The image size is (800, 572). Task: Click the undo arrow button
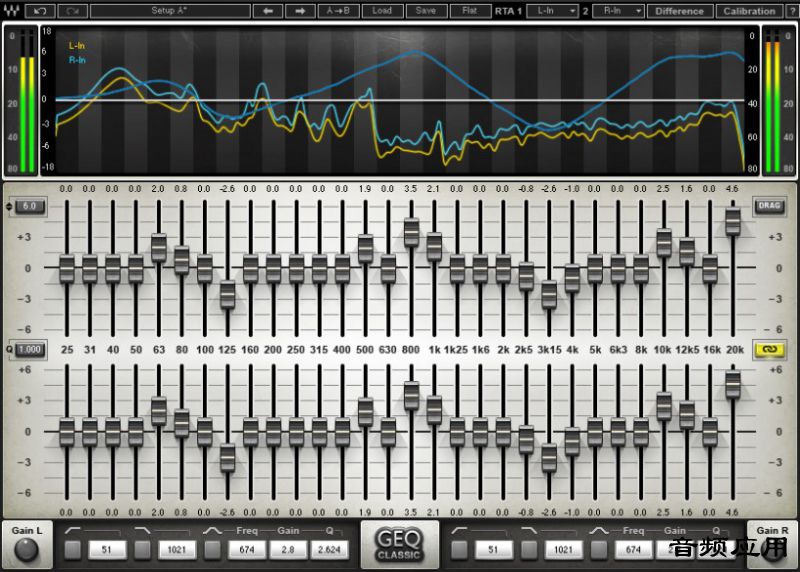[x=39, y=11]
